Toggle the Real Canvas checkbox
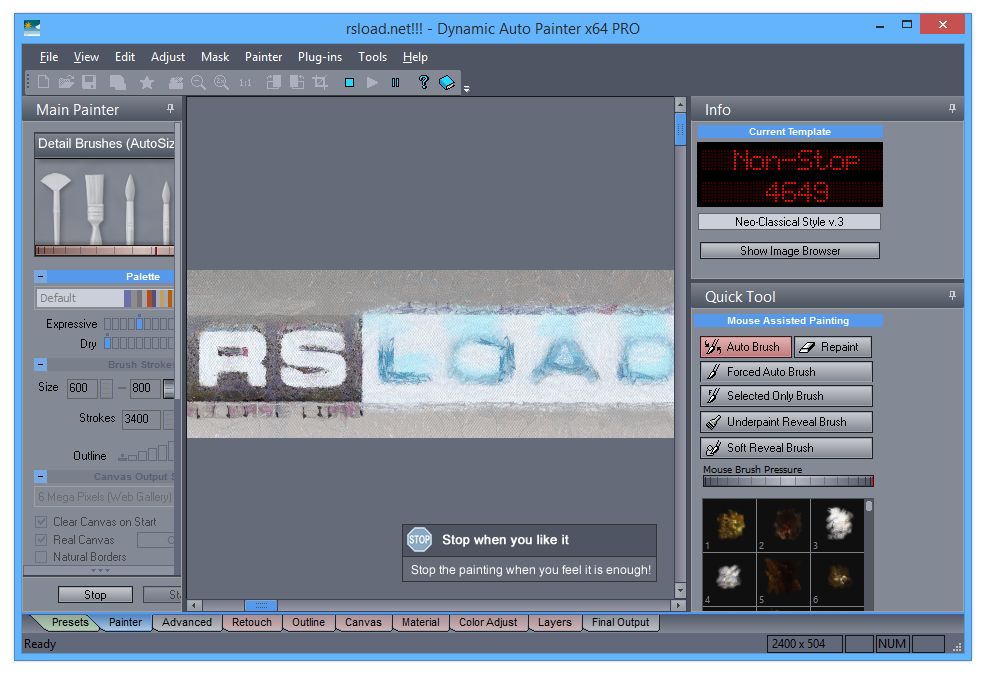 coord(42,540)
